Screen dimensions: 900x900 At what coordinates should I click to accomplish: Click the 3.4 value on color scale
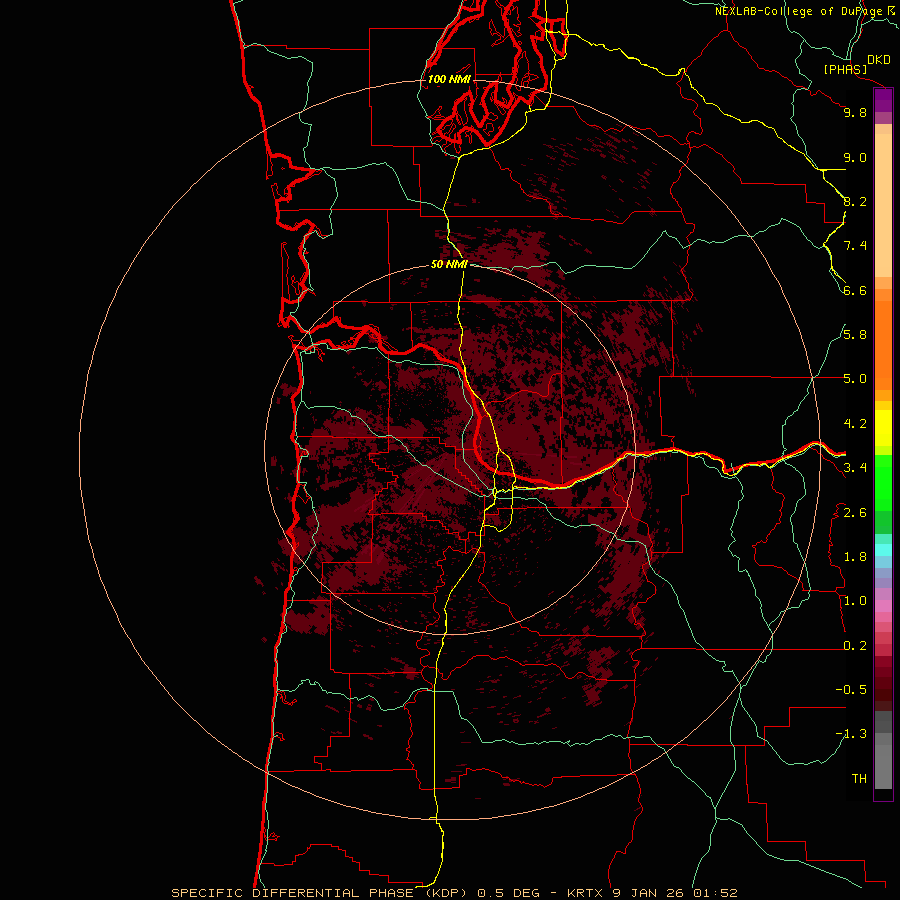(x=855, y=468)
